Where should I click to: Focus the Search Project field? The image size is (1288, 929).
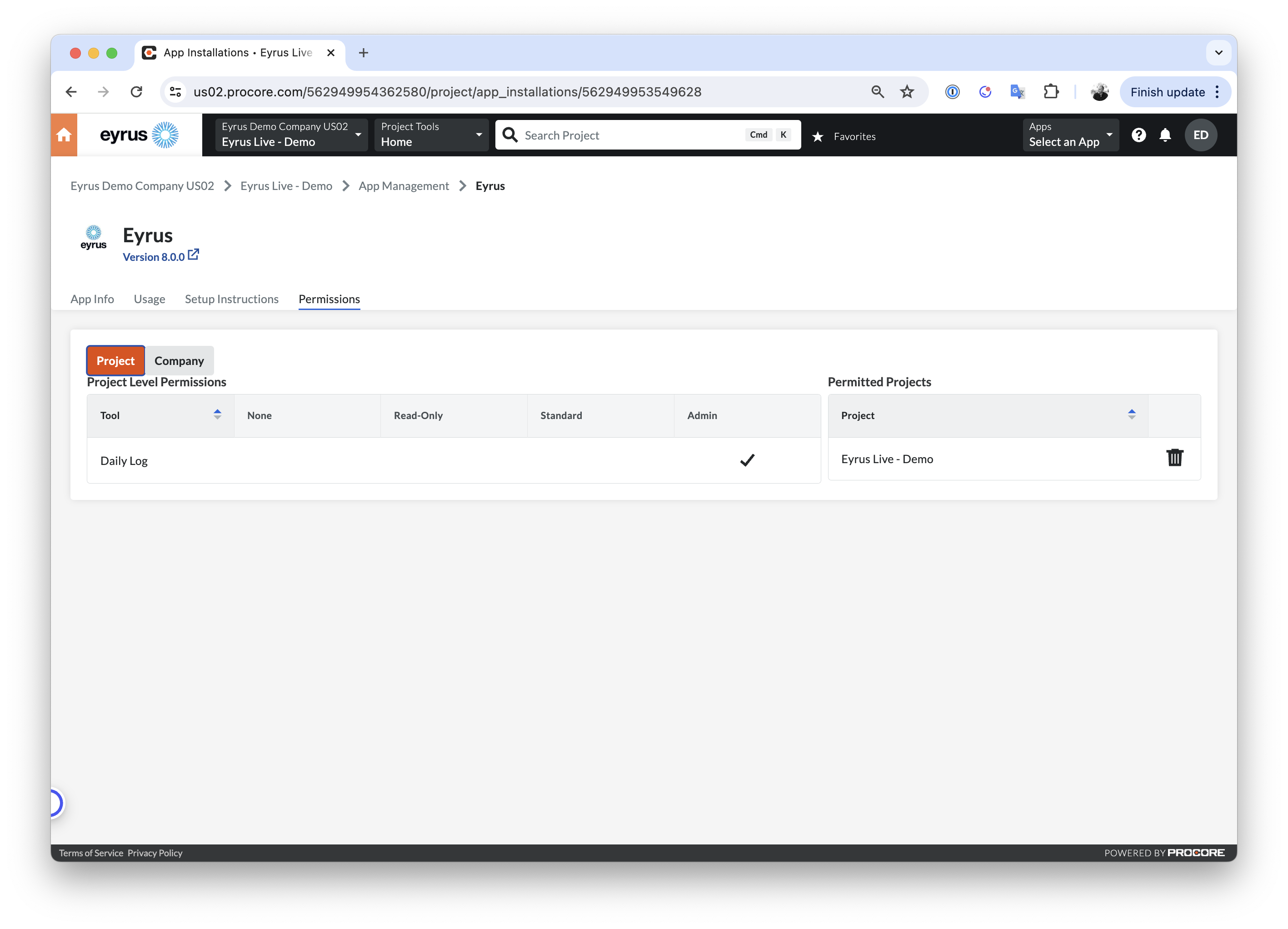click(x=647, y=135)
